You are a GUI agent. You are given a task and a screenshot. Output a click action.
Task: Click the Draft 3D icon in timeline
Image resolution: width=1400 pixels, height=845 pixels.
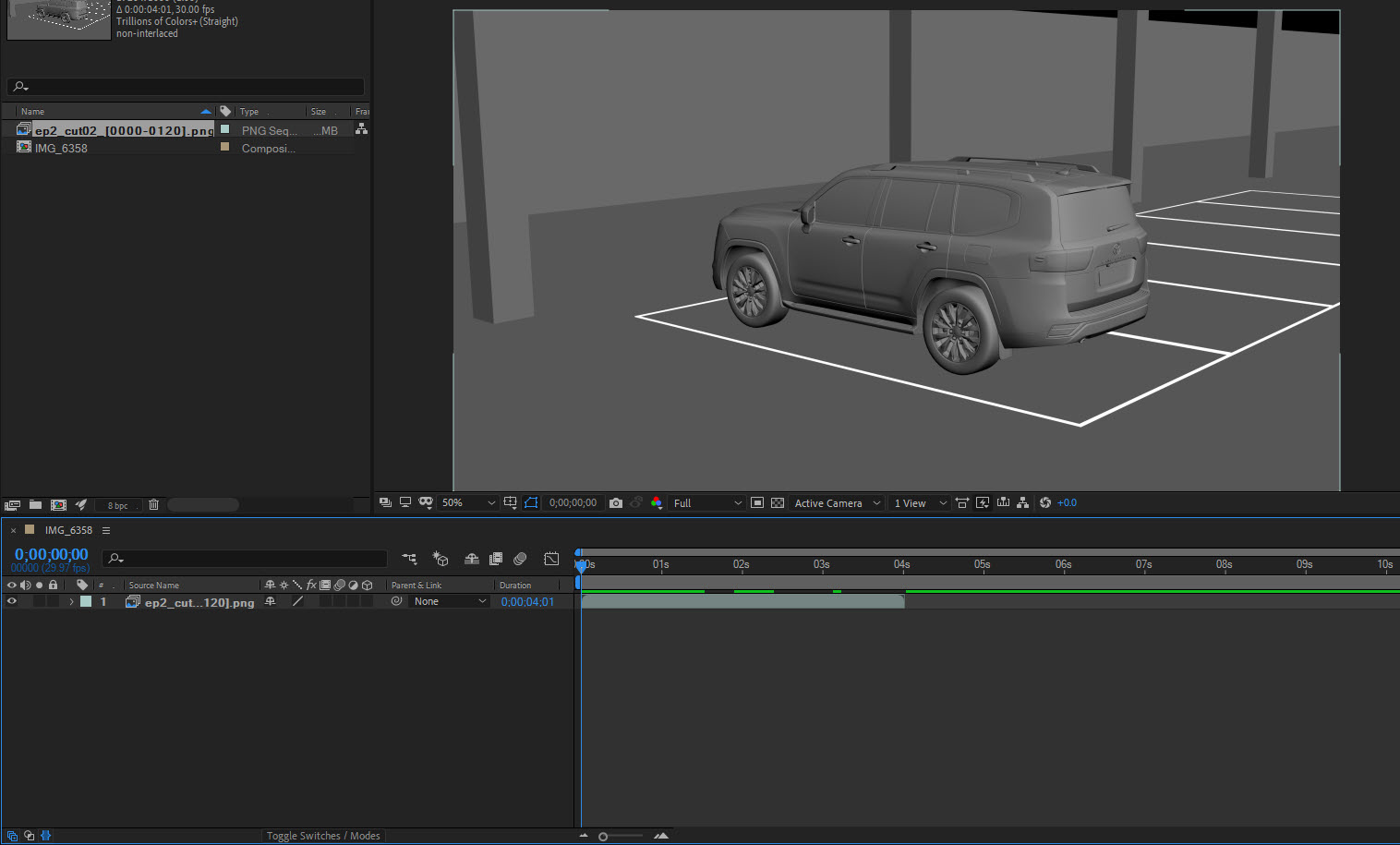click(441, 559)
